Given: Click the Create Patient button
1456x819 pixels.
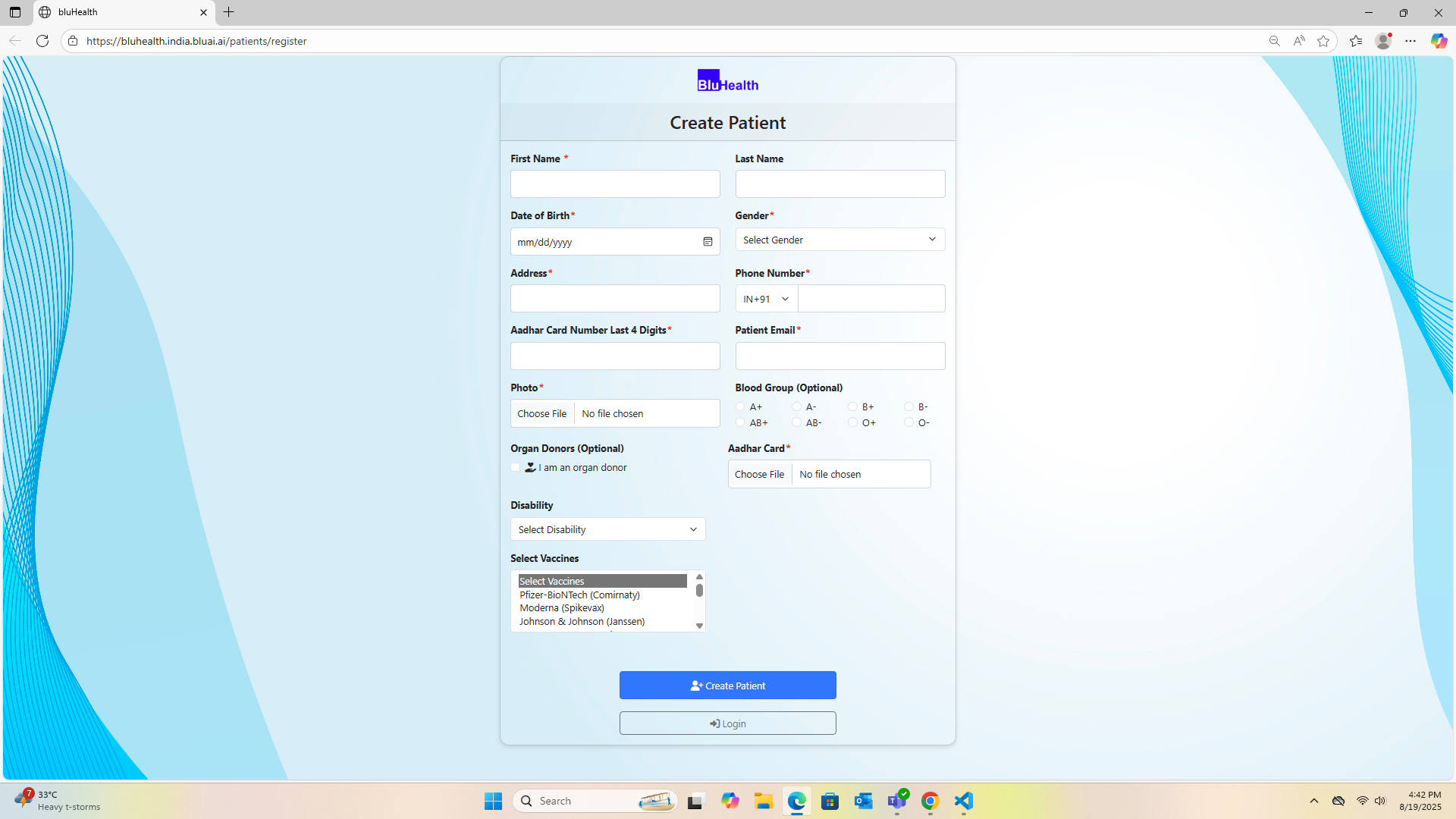Looking at the screenshot, I should [727, 686].
